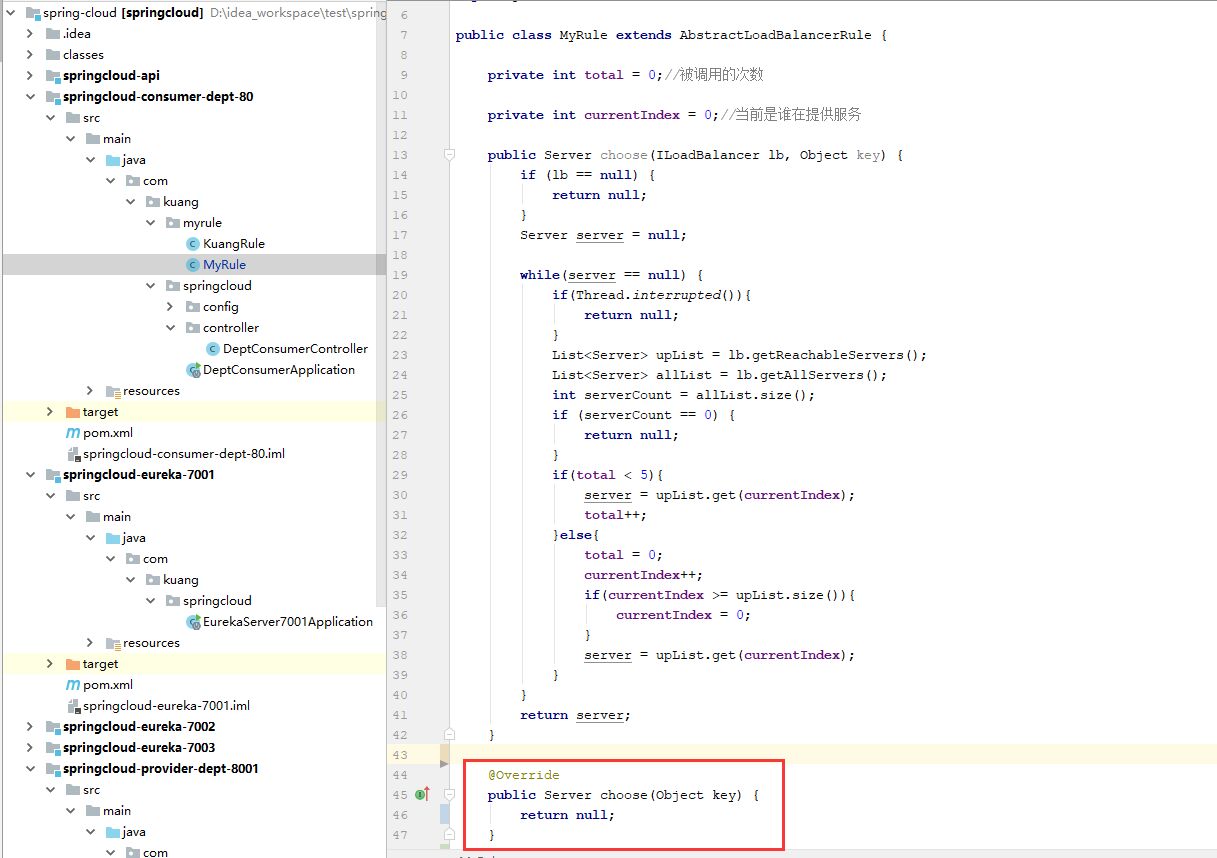The image size is (1217, 858).
Task: Select MyRule class in project tree
Action: click(x=224, y=265)
